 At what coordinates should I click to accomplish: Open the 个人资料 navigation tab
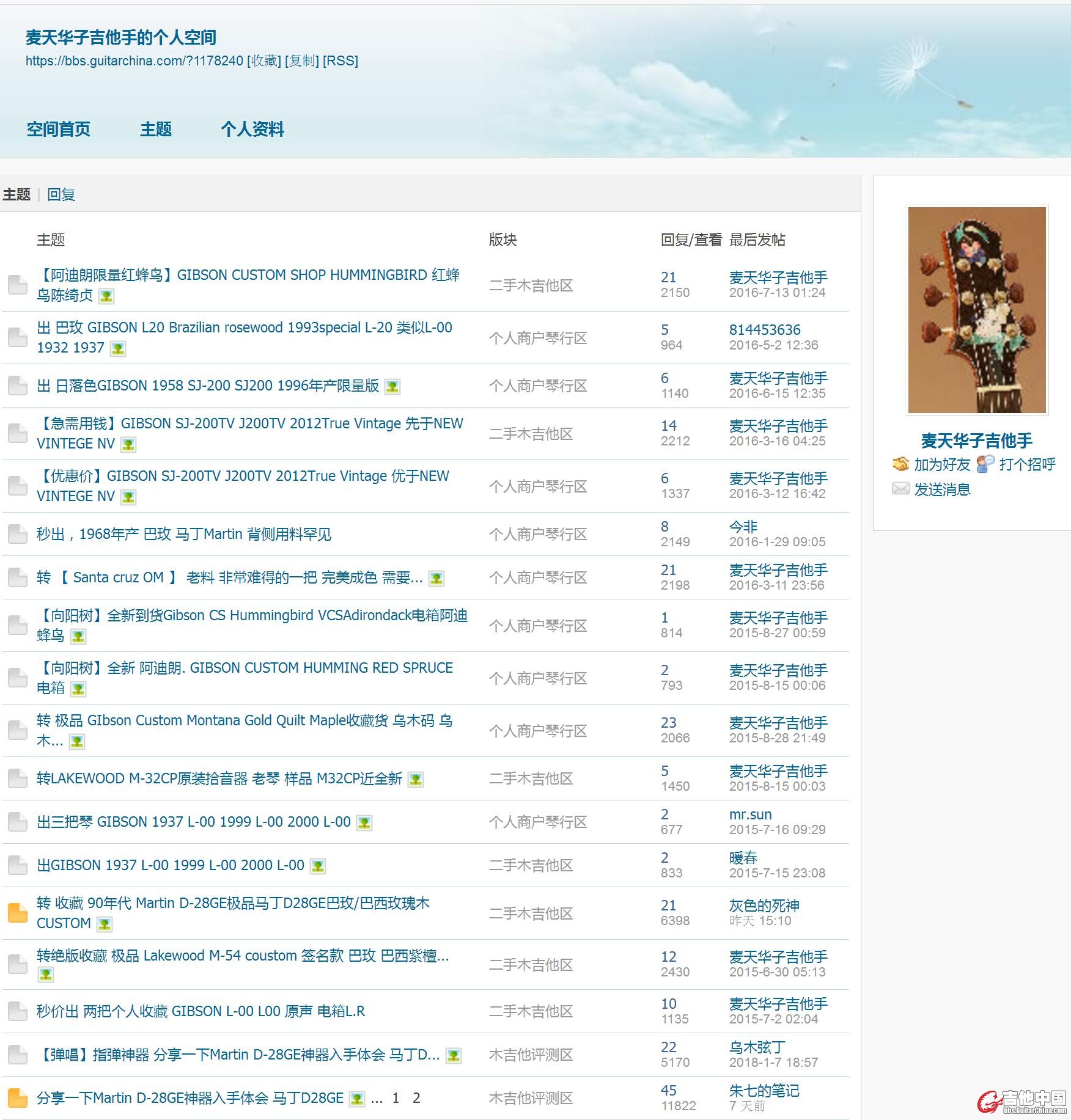[x=252, y=129]
